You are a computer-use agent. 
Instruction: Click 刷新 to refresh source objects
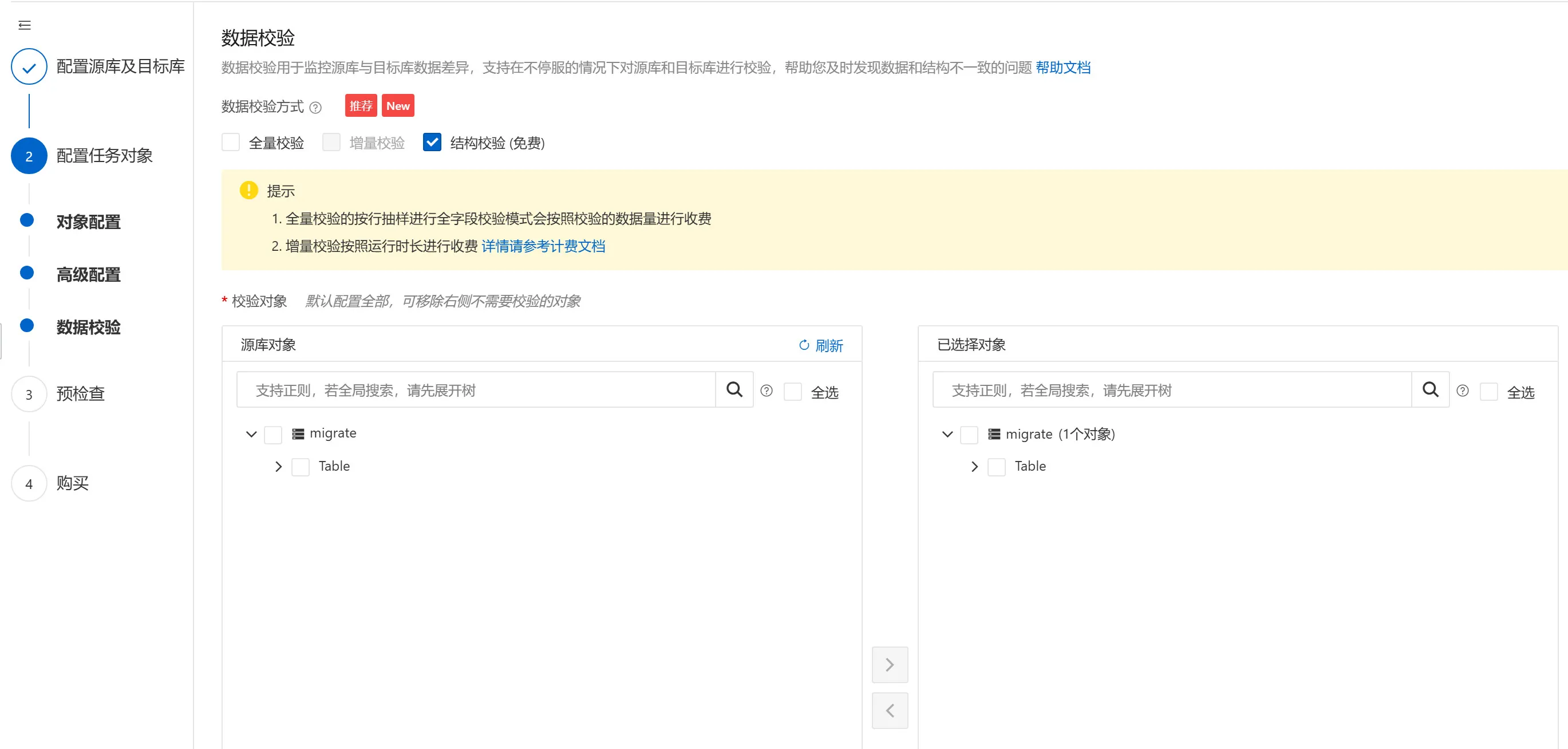[821, 345]
